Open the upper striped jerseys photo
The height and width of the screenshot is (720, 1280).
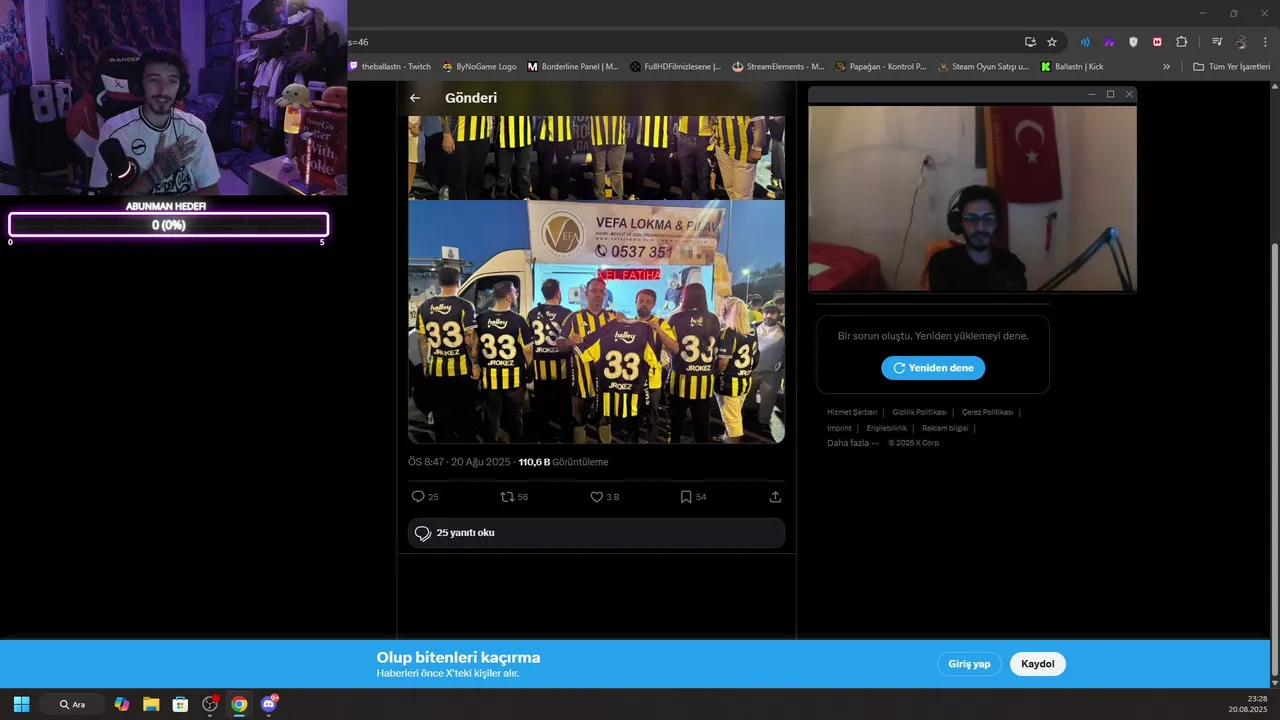(596, 157)
